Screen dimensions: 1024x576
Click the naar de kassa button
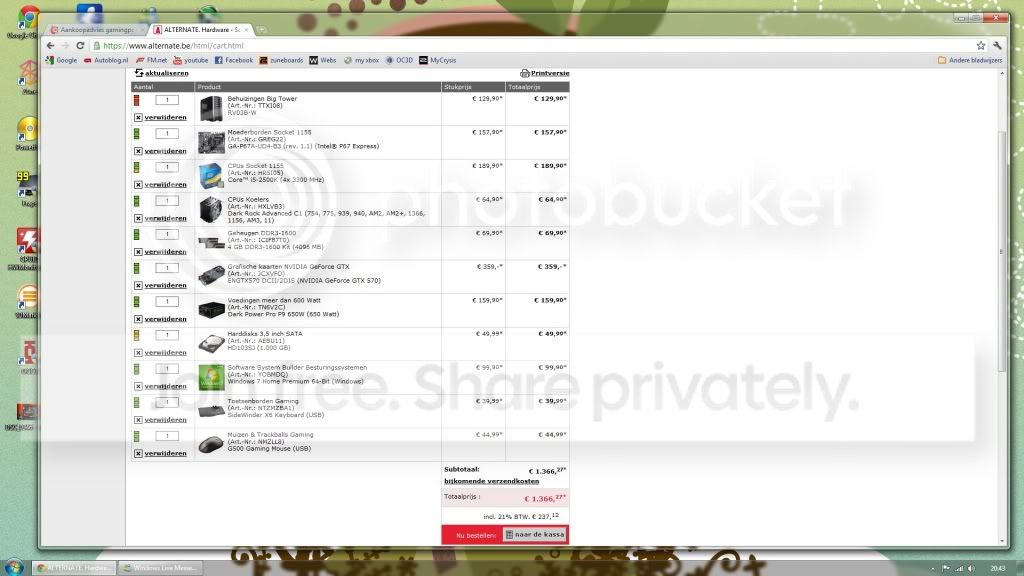pyautogui.click(x=535, y=534)
